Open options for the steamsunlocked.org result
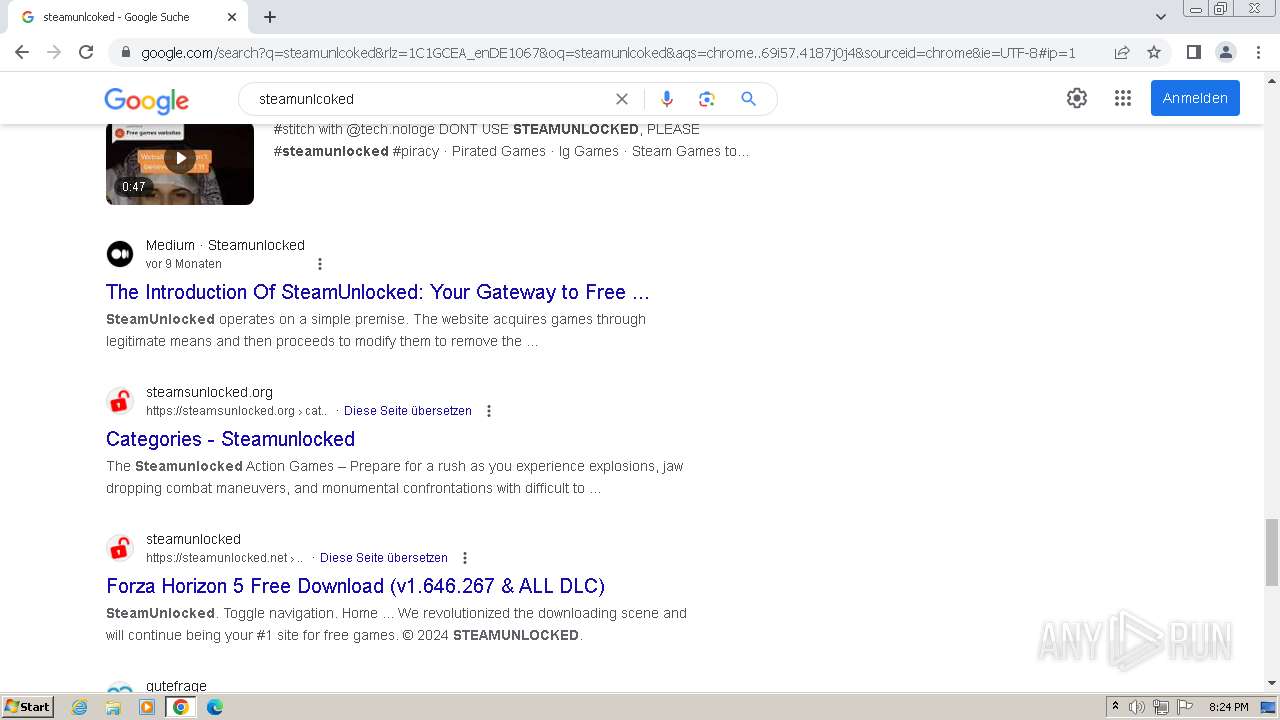This screenshot has height=720, width=1280. (489, 411)
